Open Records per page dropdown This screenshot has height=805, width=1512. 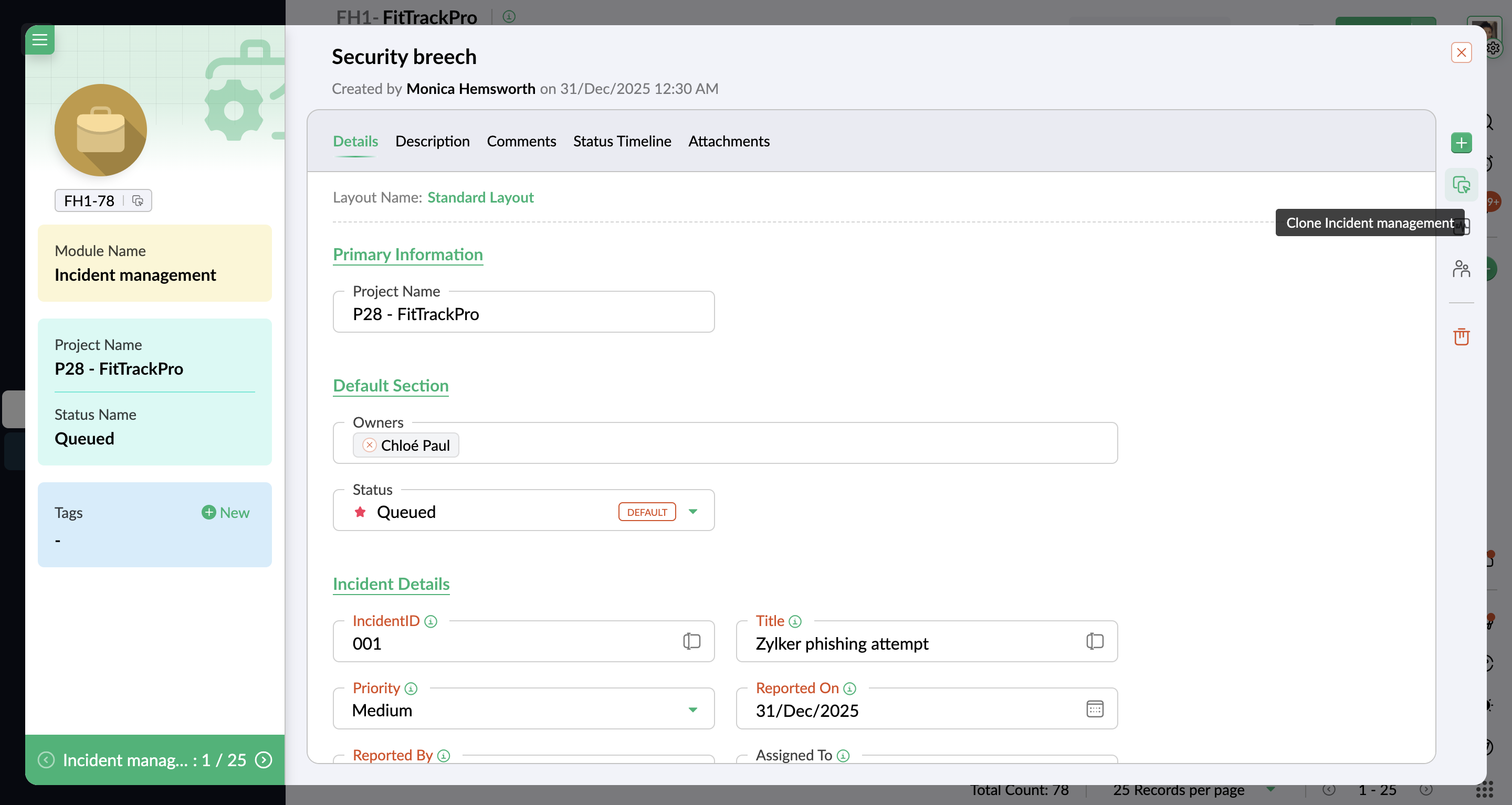[1270, 790]
